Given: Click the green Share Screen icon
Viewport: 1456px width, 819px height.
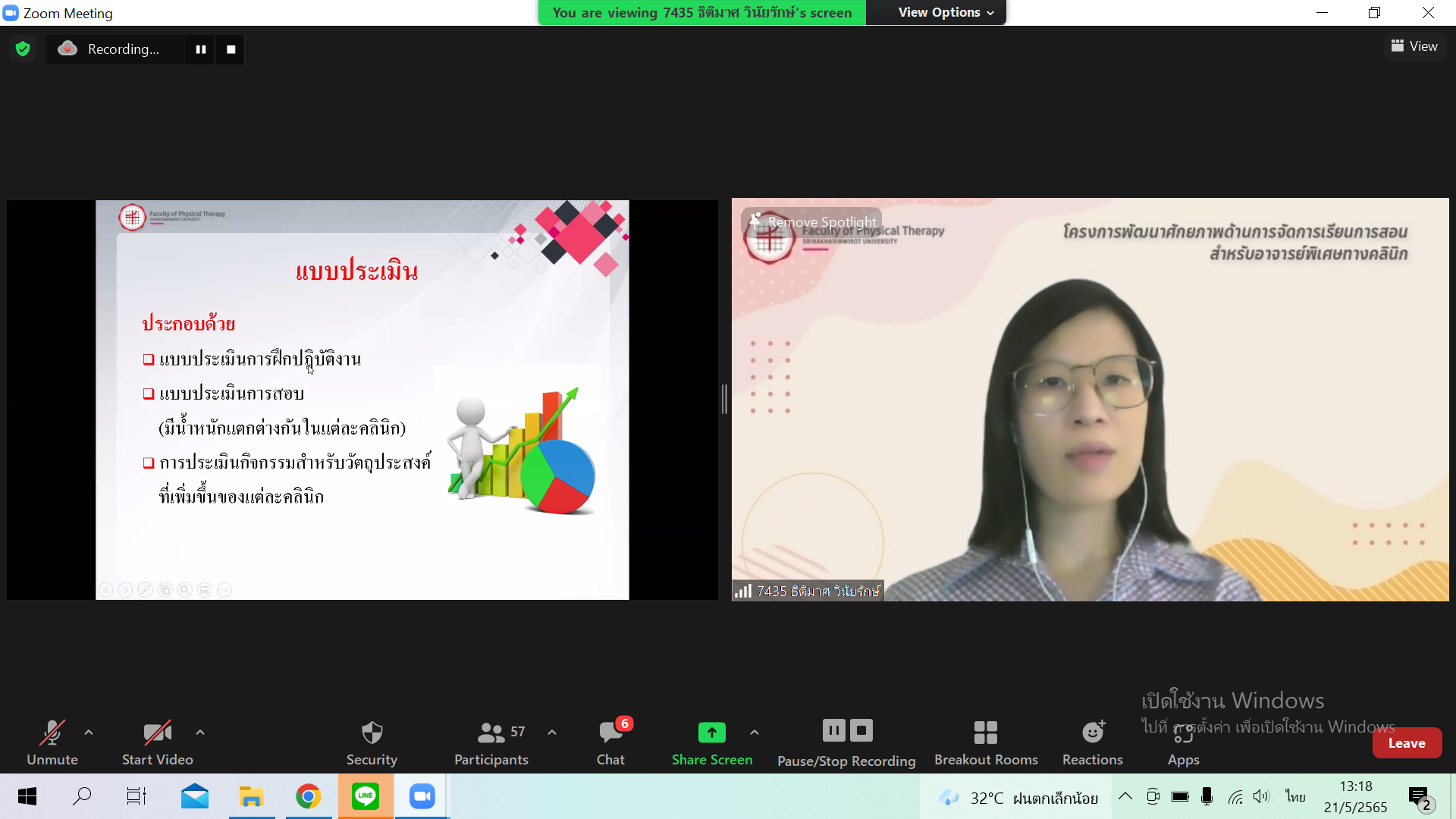Looking at the screenshot, I should [x=711, y=733].
